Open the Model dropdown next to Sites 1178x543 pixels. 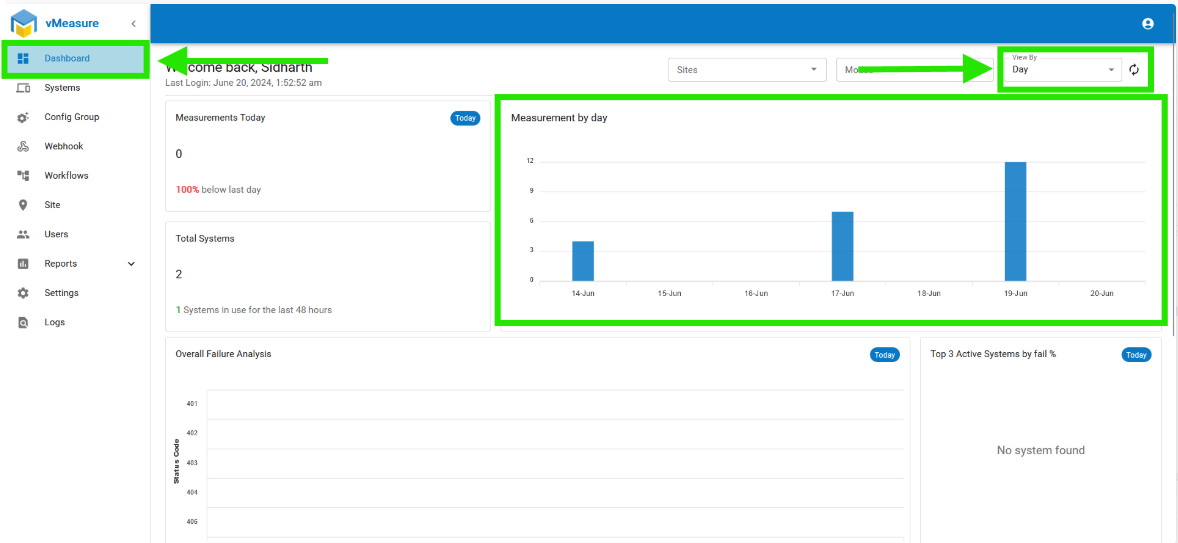pos(914,70)
